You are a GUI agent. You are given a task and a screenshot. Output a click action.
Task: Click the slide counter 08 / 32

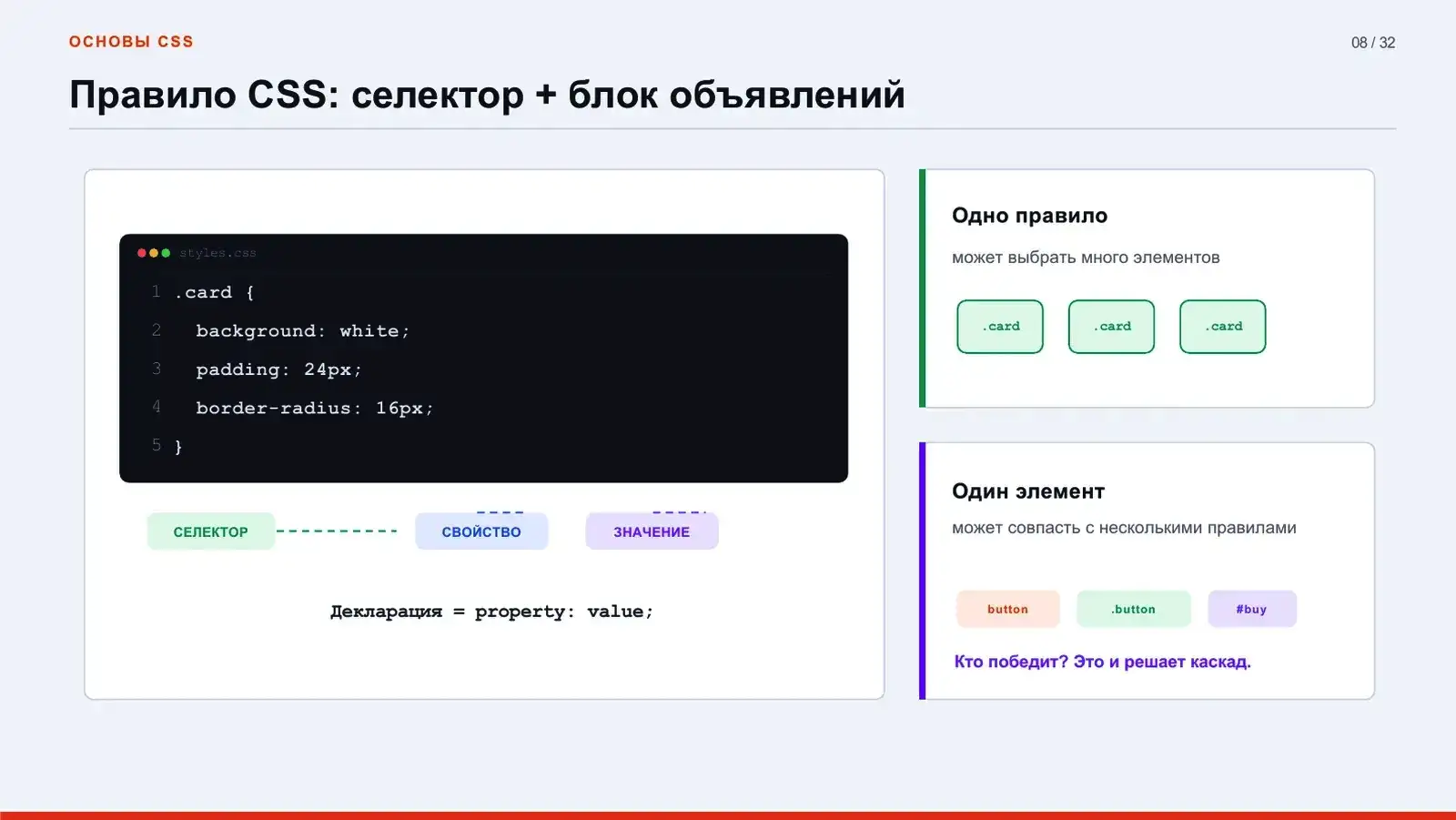click(1372, 43)
